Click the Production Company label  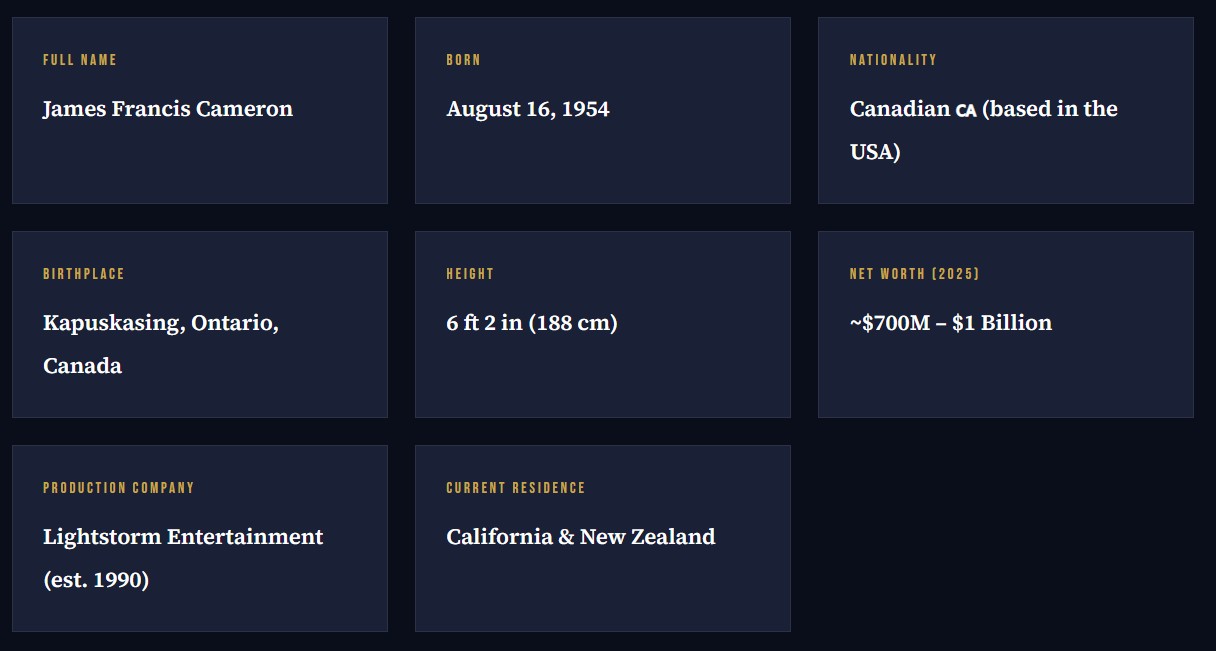pyautogui.click(x=119, y=488)
